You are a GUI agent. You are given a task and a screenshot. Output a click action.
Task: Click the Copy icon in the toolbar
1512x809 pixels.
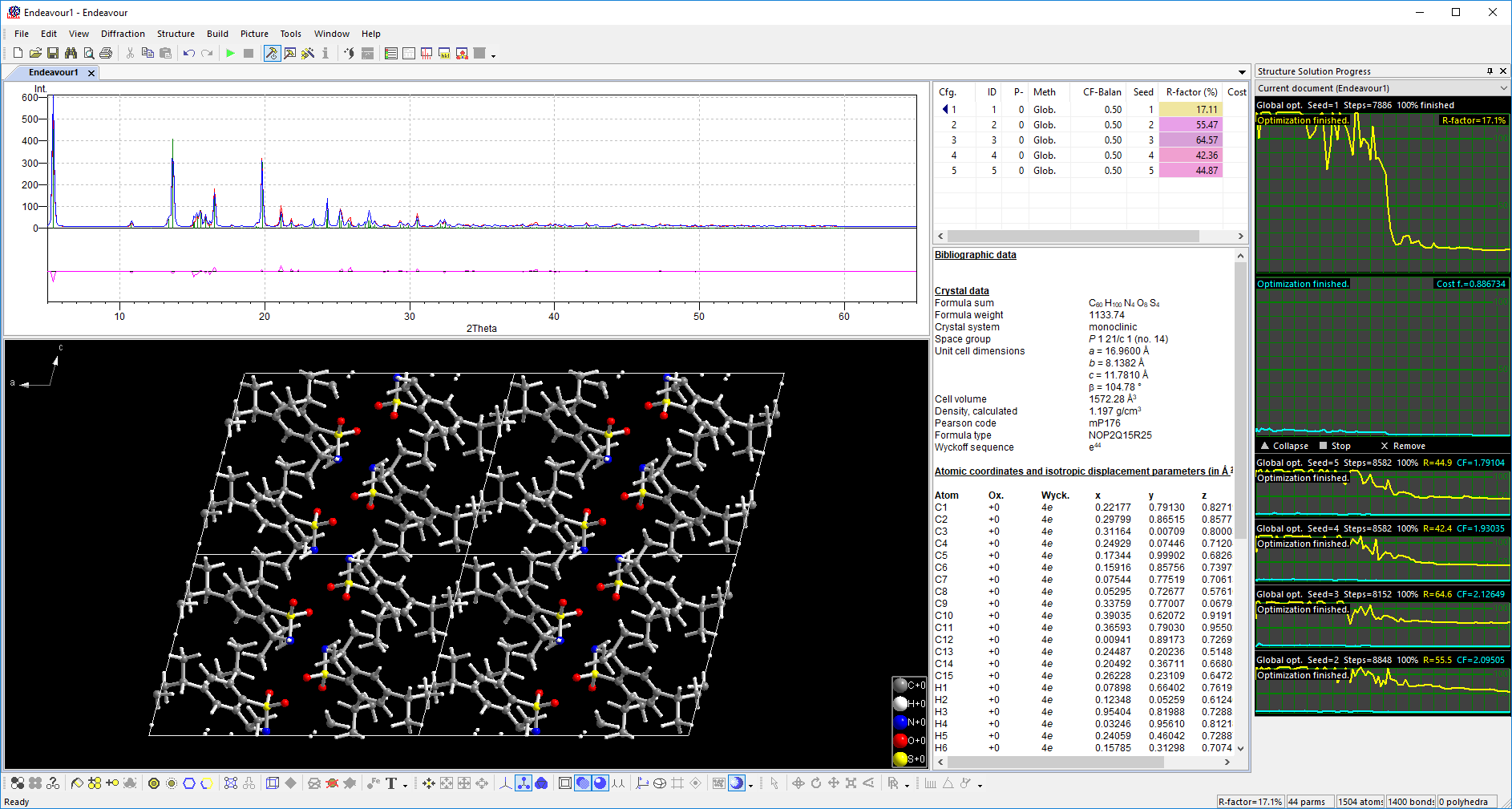click(x=147, y=53)
